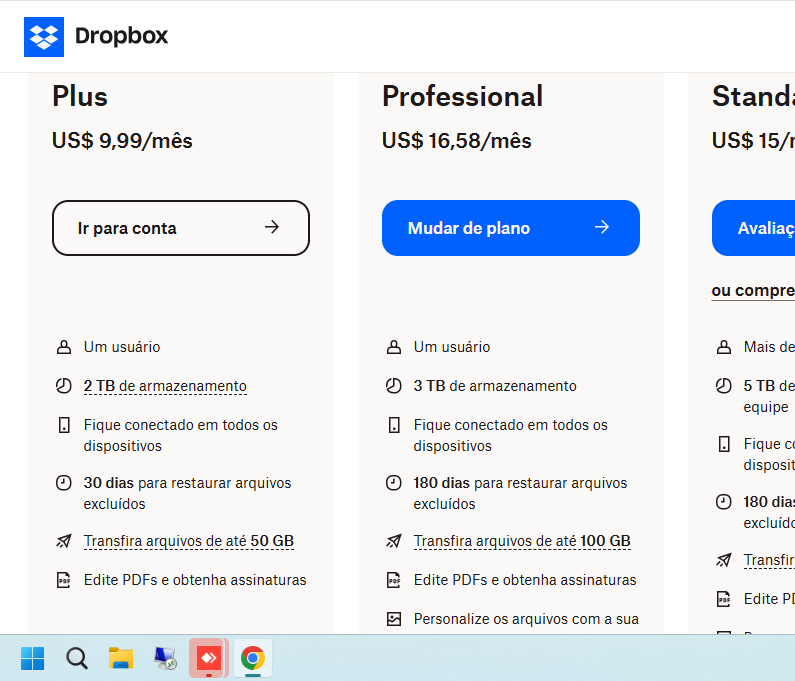Click the arrow in Ir para conta button
The image size is (795, 681).
(272, 227)
